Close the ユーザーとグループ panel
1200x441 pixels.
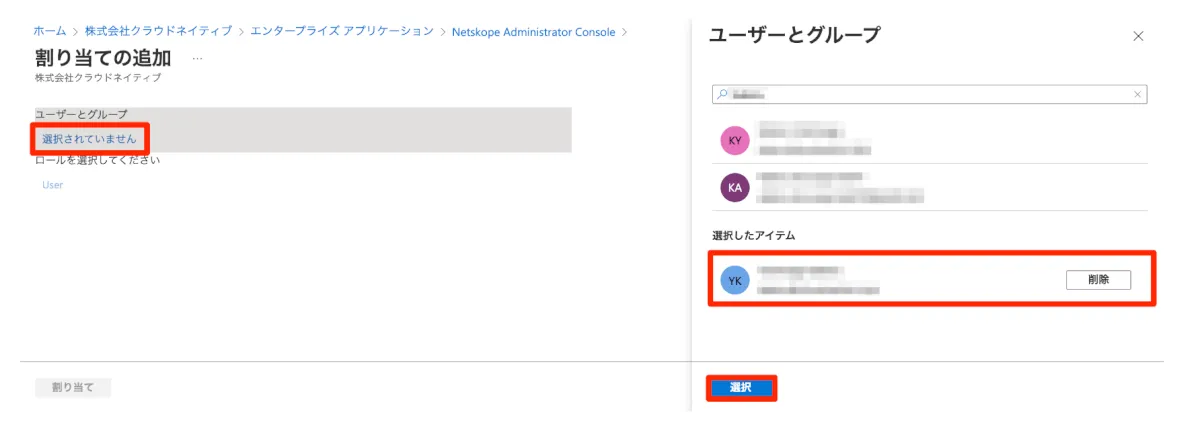point(1138,36)
